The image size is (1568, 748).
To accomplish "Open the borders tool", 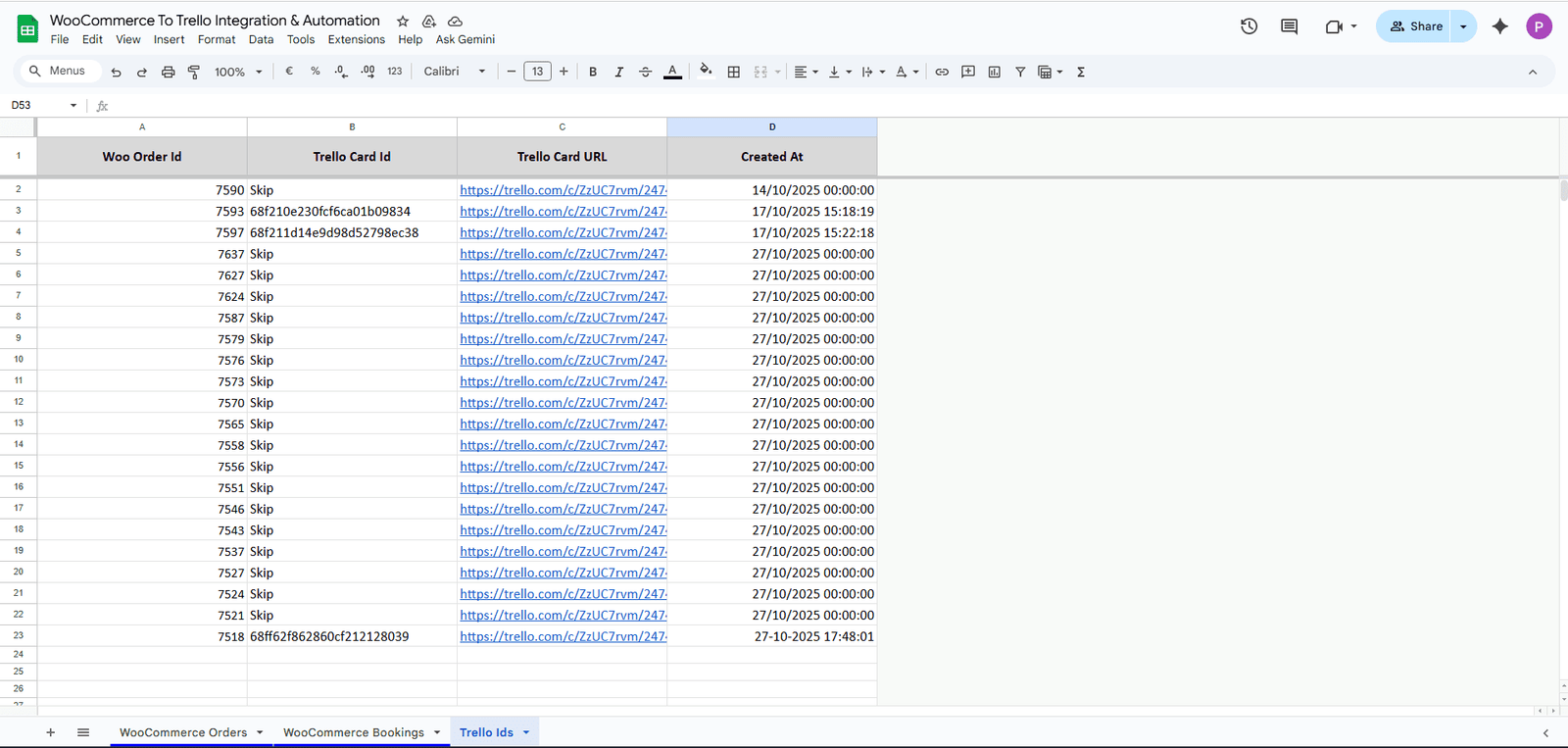I will point(734,72).
